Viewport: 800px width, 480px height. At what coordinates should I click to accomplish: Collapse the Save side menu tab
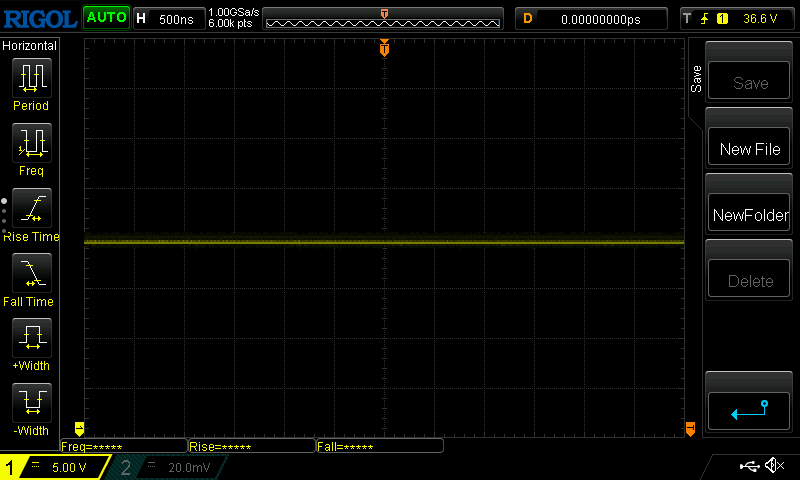(696, 79)
